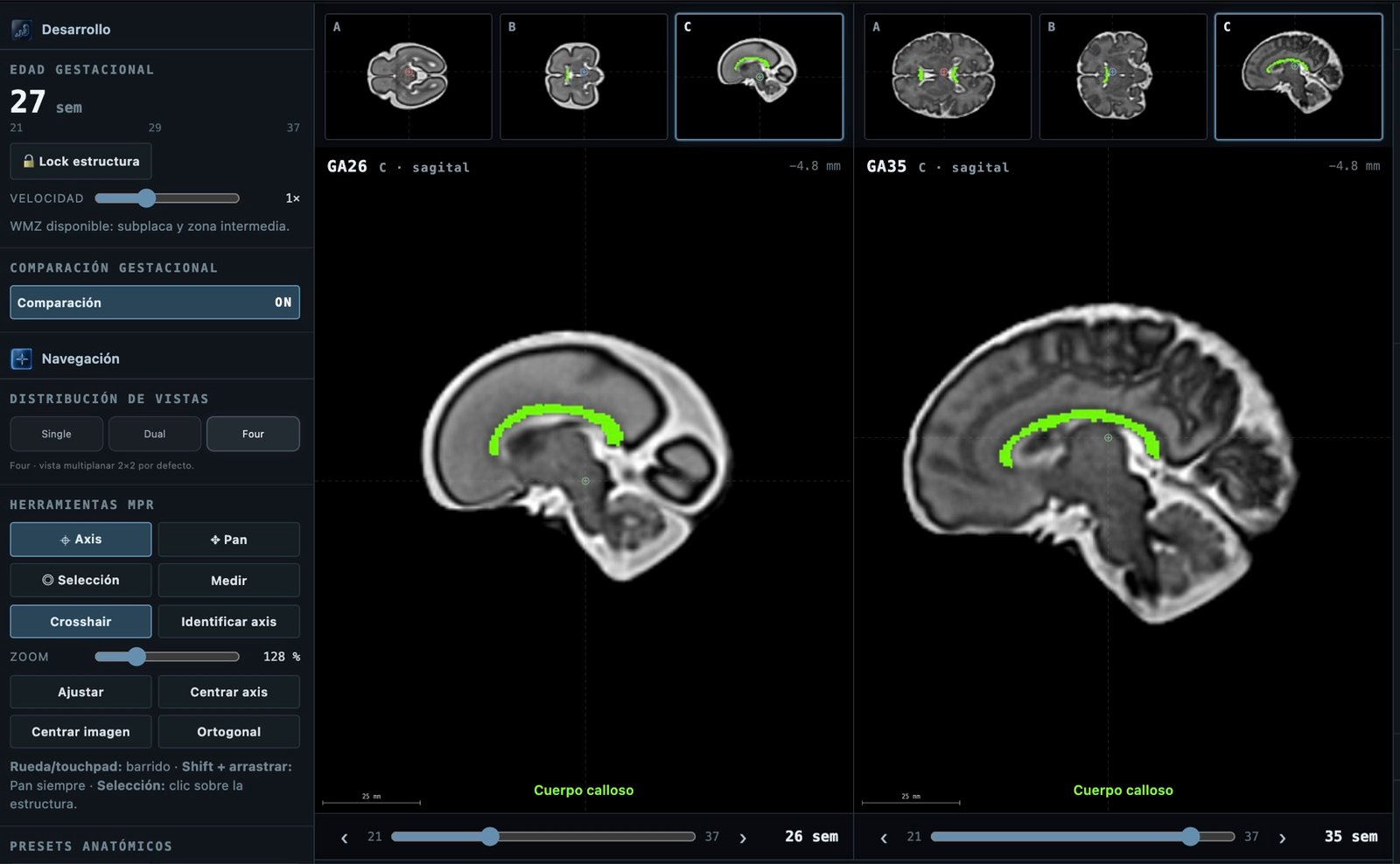Open thumbnail B in GA35 panel
The width and height of the screenshot is (1400, 864).
coord(1123,77)
